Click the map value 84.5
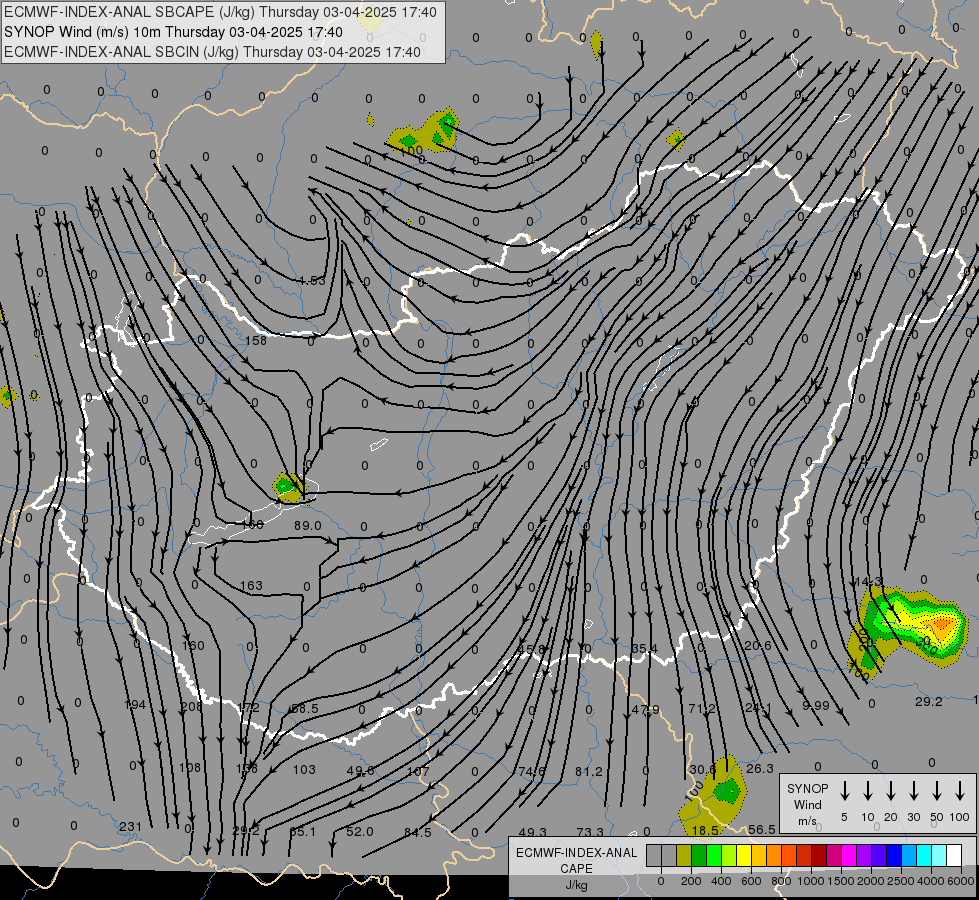 pyautogui.click(x=417, y=832)
